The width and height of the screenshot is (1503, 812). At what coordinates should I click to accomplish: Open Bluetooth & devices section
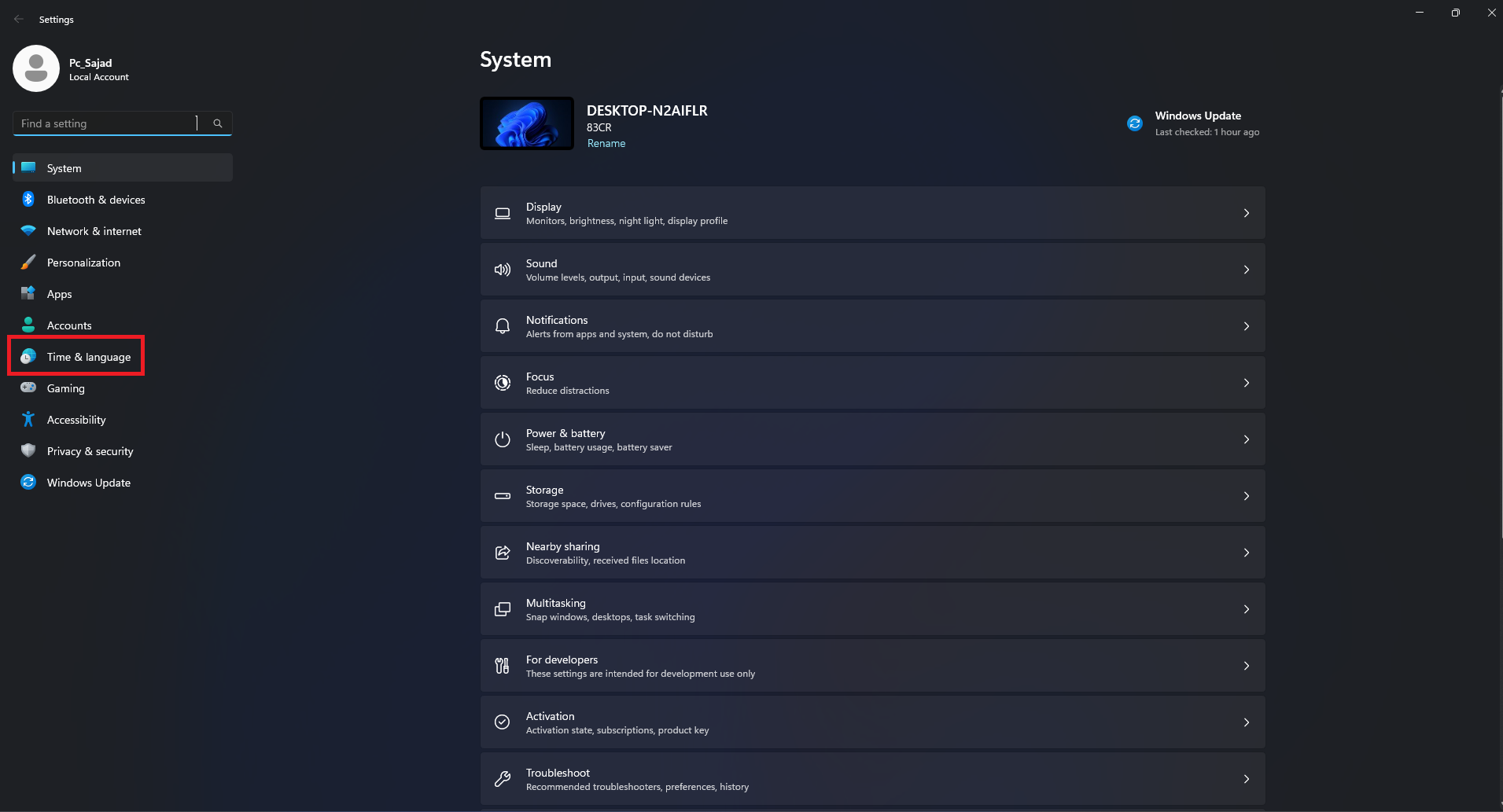[123, 200]
